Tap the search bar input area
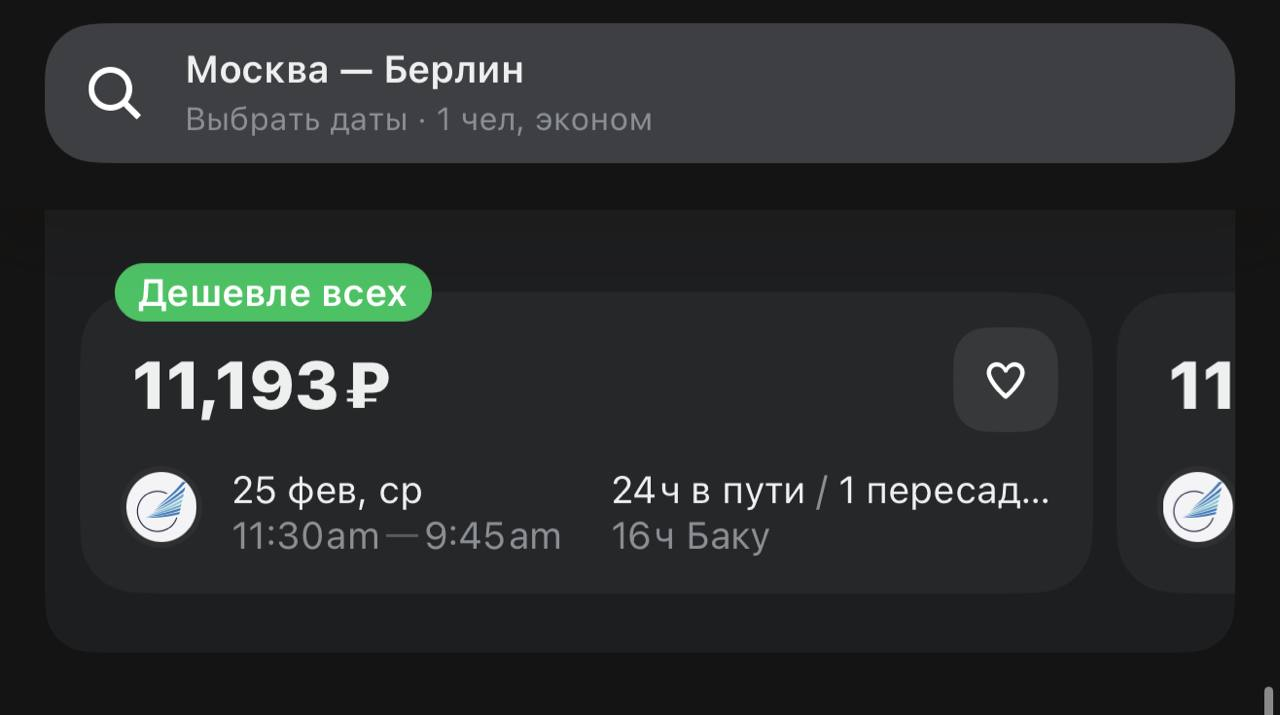This screenshot has height=715, width=1280. [640, 92]
